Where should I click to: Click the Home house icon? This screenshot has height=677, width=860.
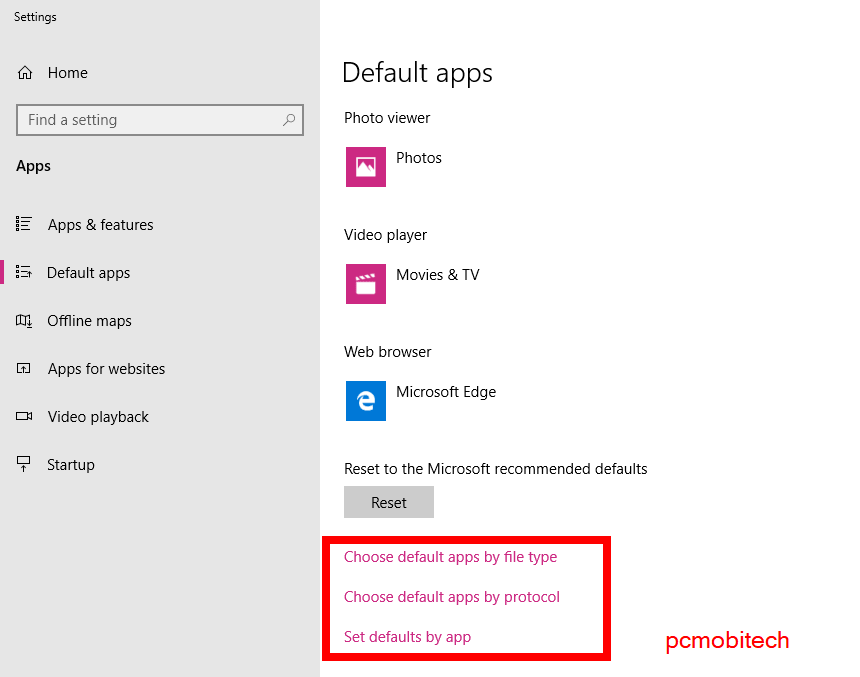point(25,72)
